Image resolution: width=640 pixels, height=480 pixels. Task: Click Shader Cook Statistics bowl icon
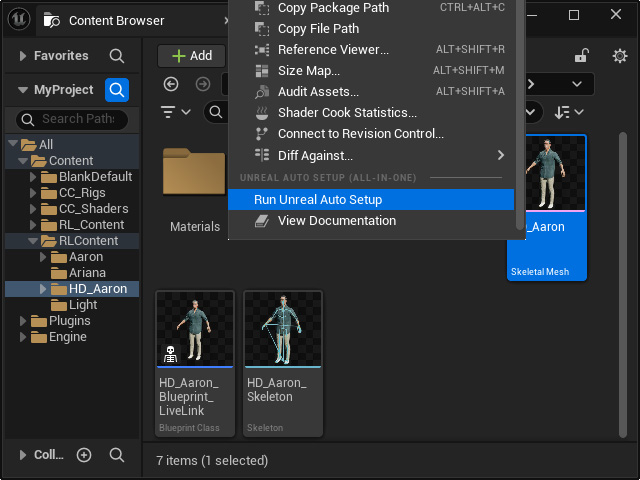pos(262,113)
